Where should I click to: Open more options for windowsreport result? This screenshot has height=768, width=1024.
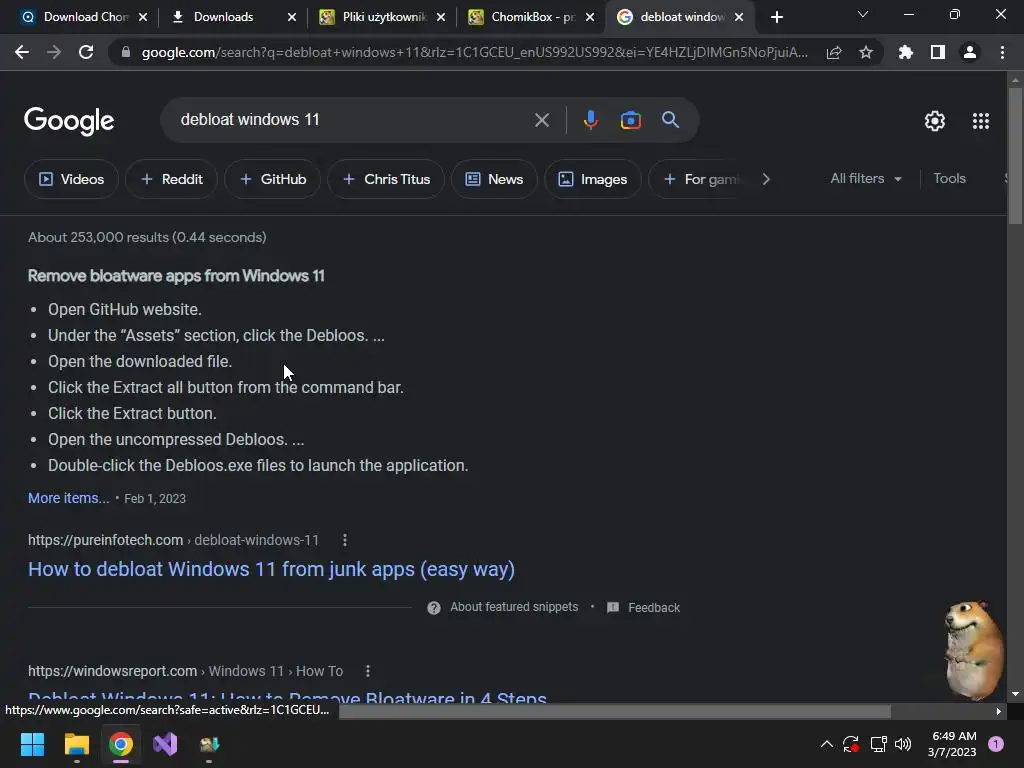(368, 671)
